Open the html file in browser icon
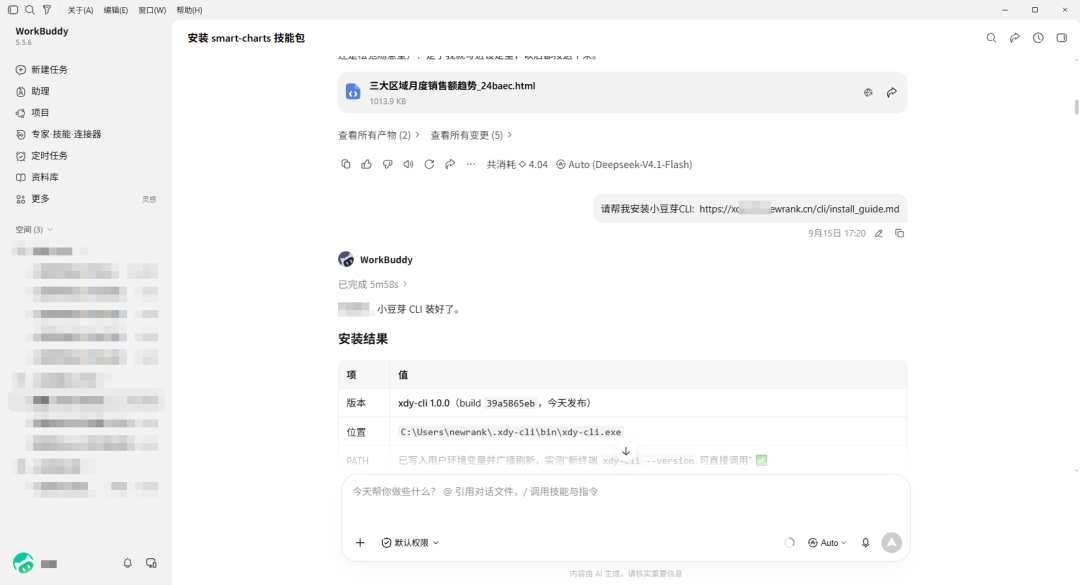Screen dimensions: 1080x585 point(868,92)
